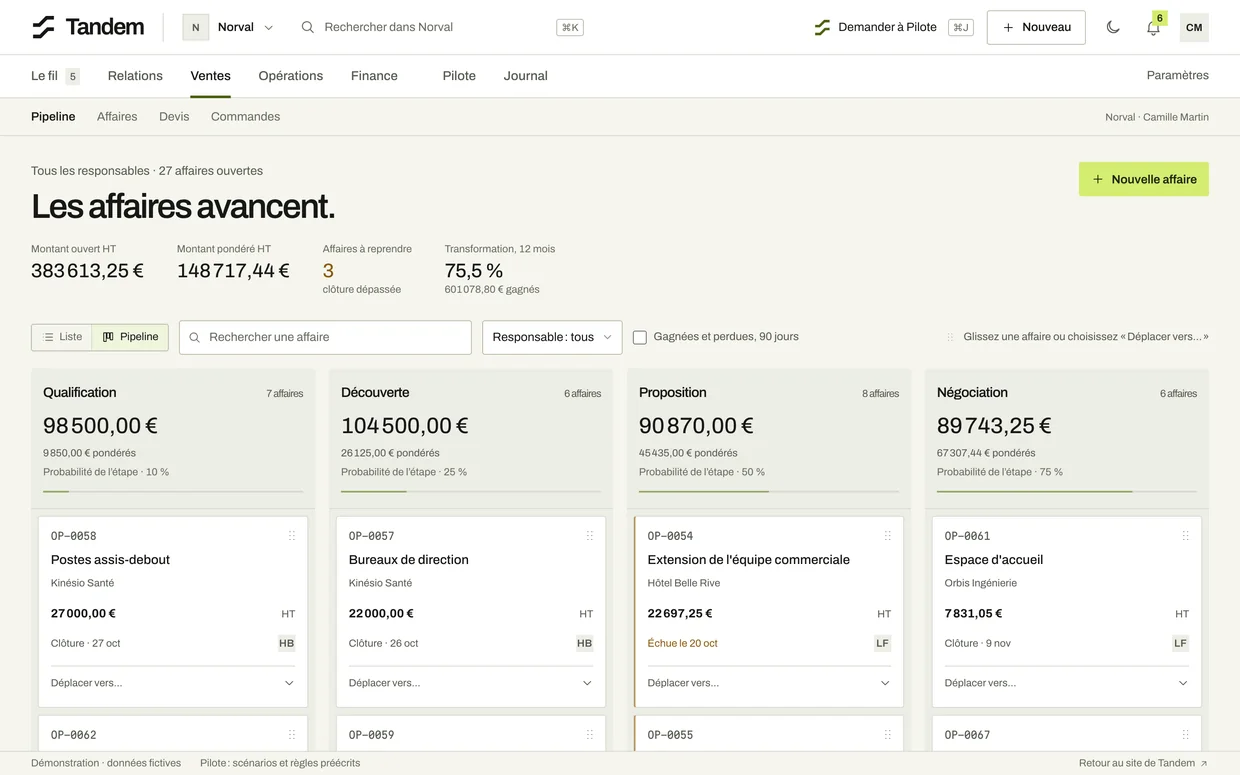This screenshot has height=775, width=1240.
Task: Click the drag handle on card OP-0055
Action: click(x=888, y=735)
